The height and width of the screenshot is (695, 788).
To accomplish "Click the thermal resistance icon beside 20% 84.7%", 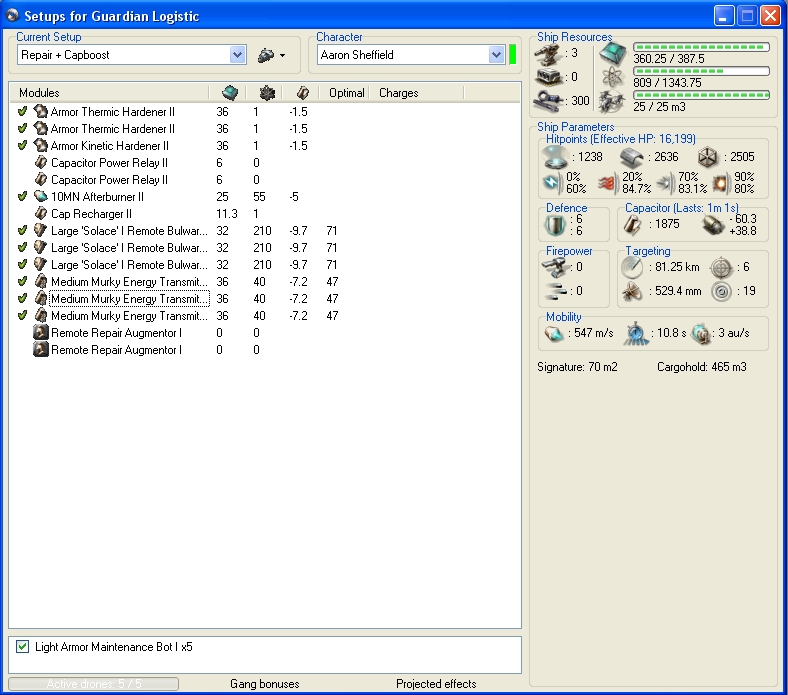I will click(x=607, y=184).
